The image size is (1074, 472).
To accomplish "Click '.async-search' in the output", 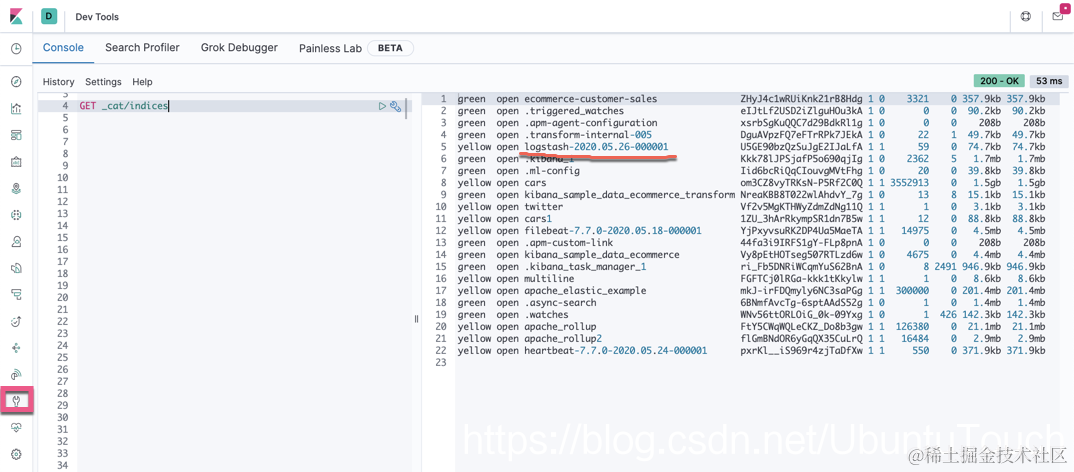I will pyautogui.click(x=560, y=302).
